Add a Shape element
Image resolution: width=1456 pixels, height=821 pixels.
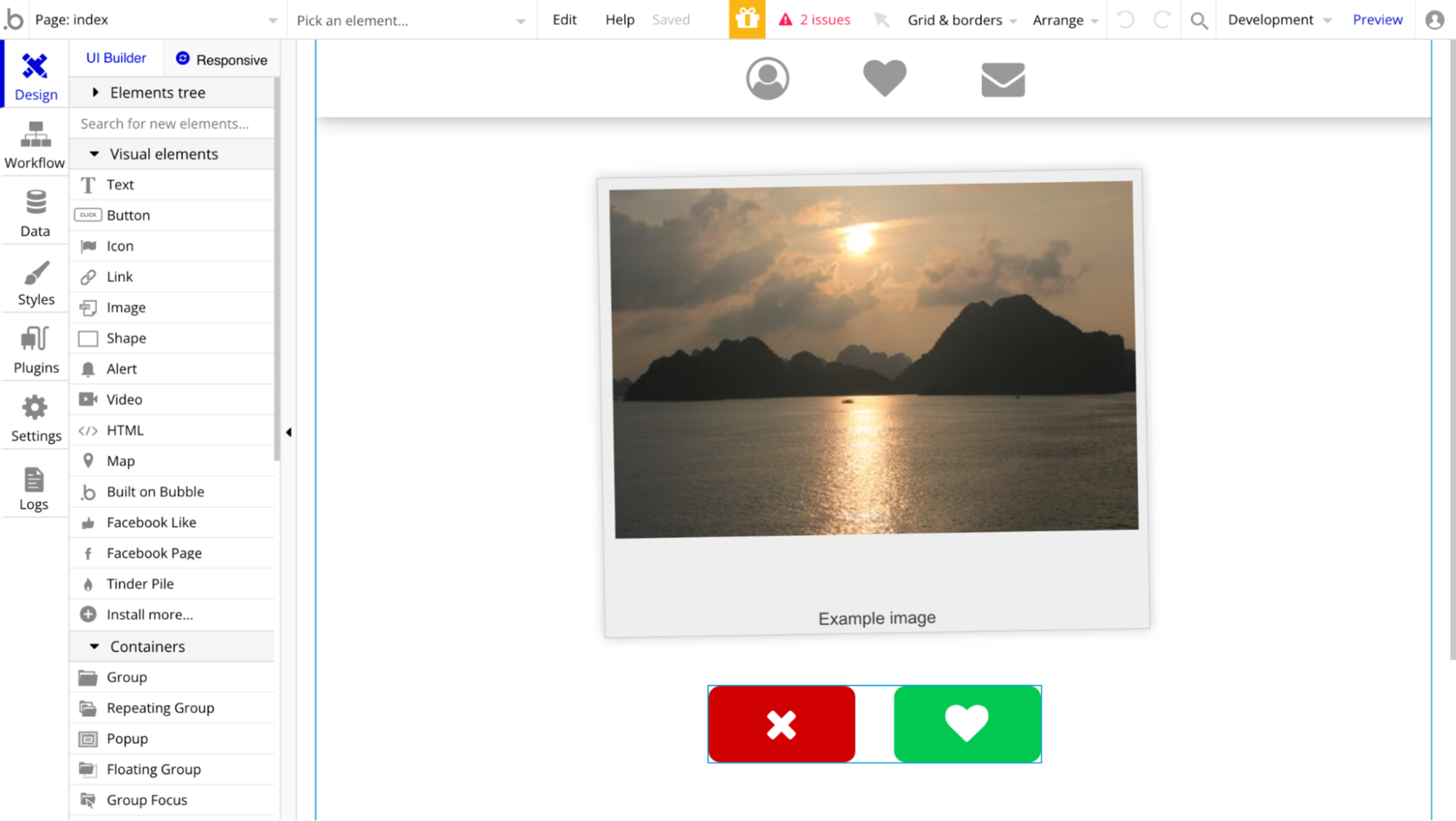pyautogui.click(x=172, y=338)
